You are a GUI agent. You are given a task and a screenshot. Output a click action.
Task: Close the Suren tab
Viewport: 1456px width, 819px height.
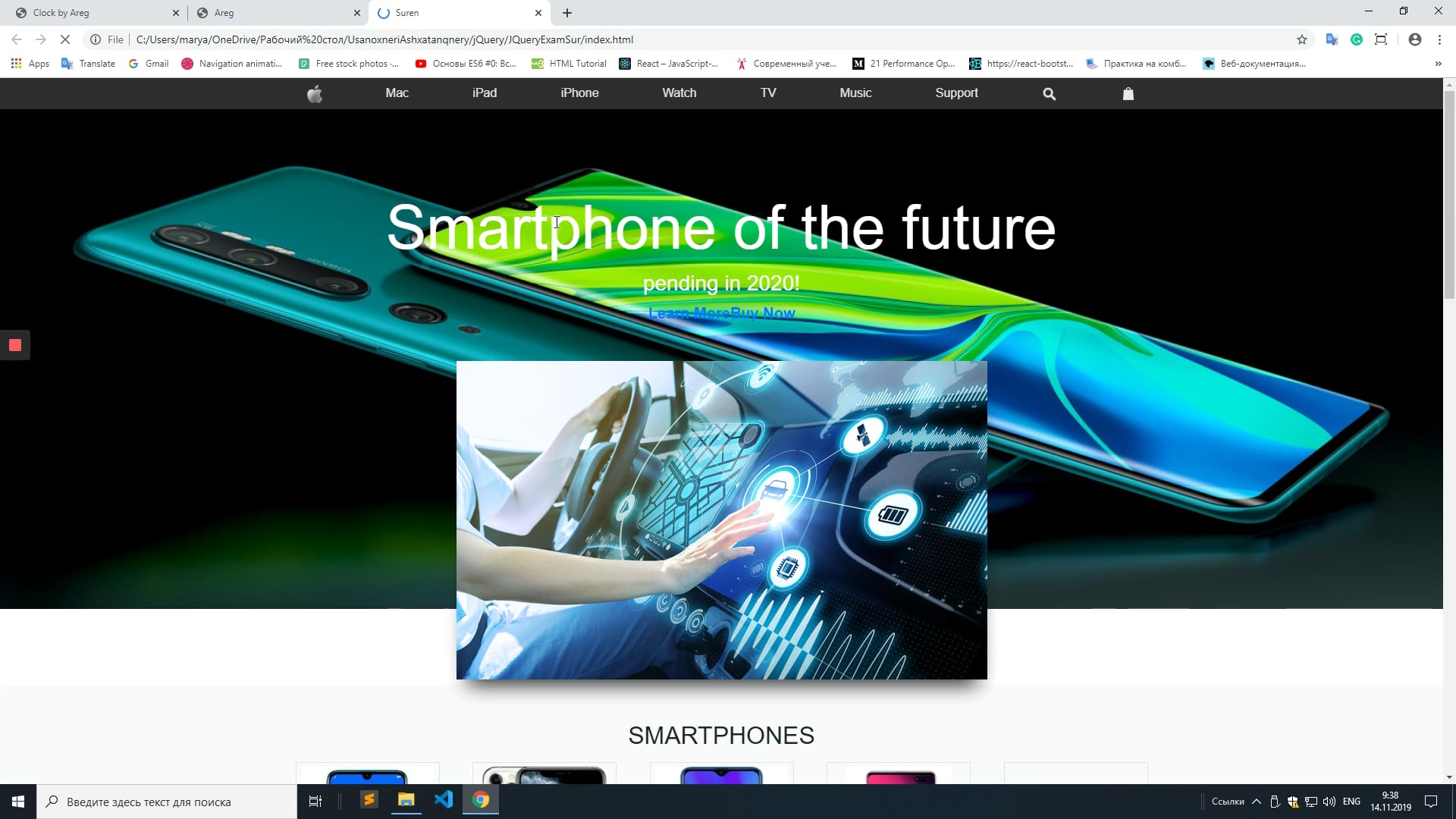tap(538, 13)
